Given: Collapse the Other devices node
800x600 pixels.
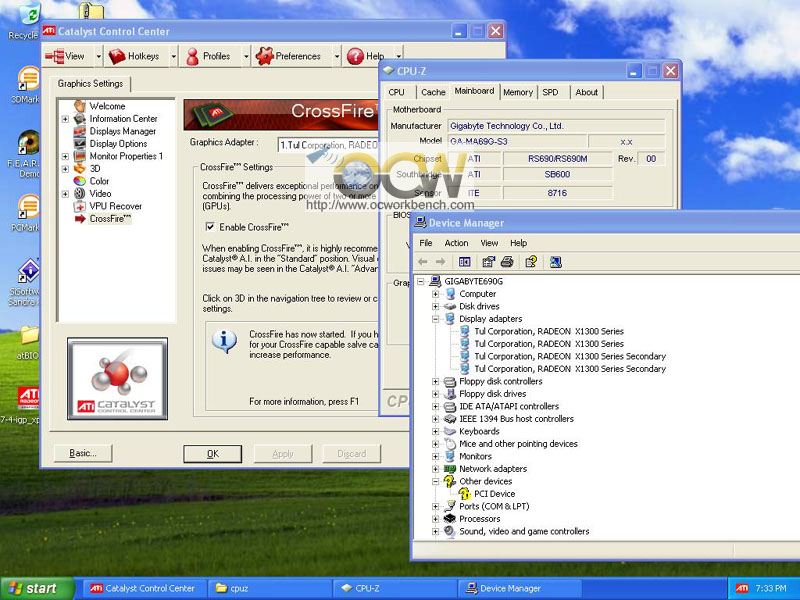Looking at the screenshot, I should pyautogui.click(x=435, y=481).
